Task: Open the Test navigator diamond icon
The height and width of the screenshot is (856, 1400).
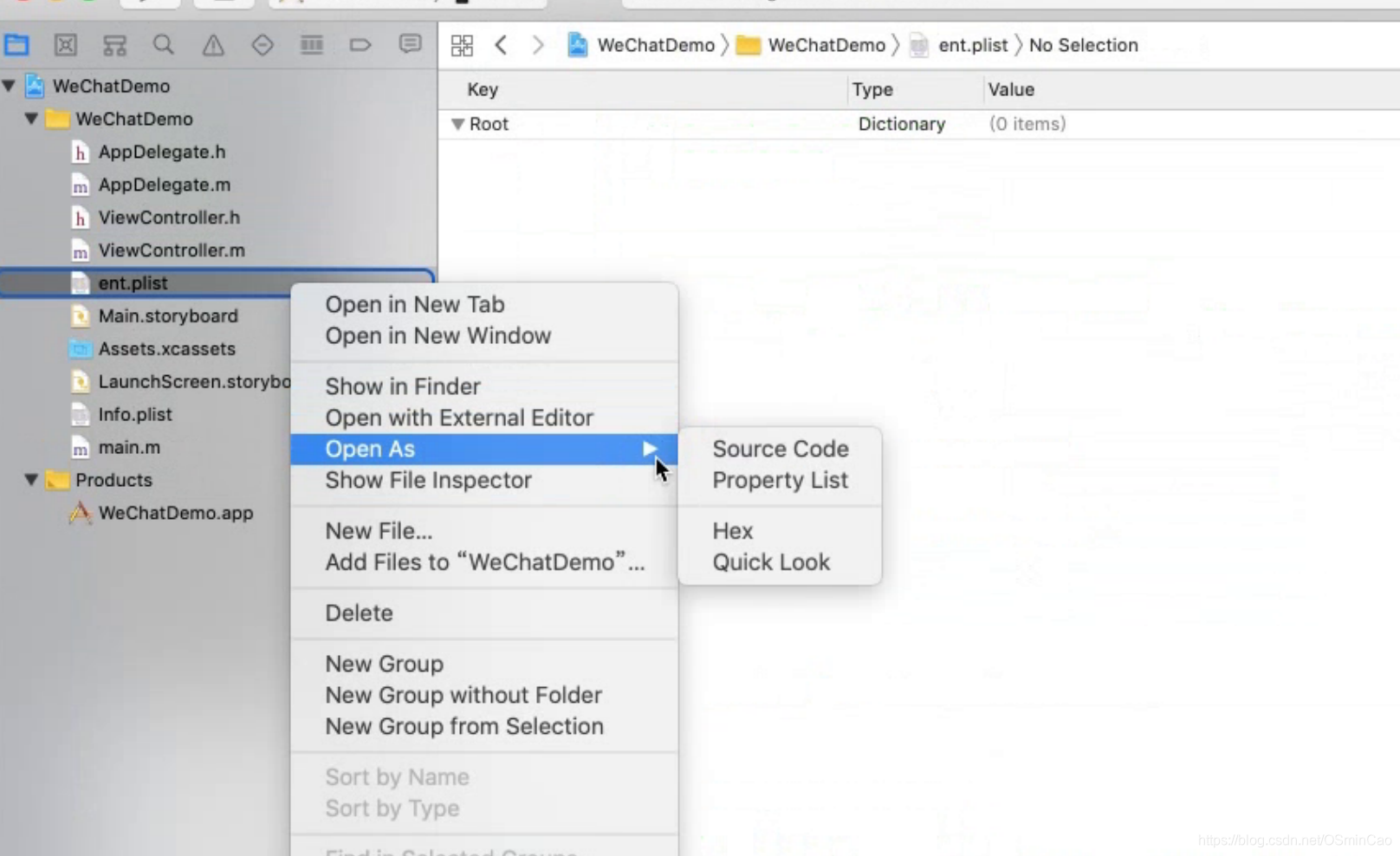Action: pyautogui.click(x=262, y=44)
